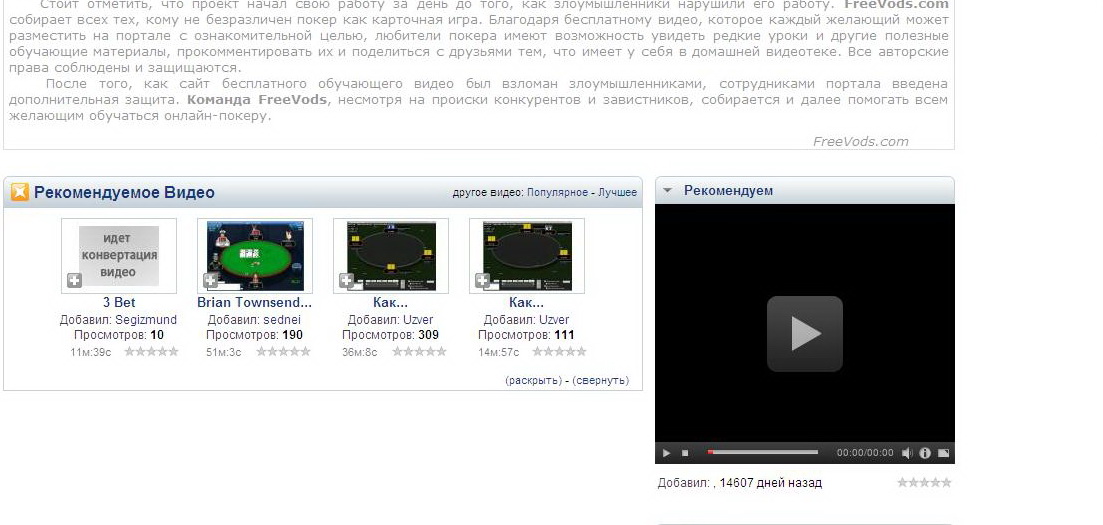Click the '14607 дней назад' text

770,483
